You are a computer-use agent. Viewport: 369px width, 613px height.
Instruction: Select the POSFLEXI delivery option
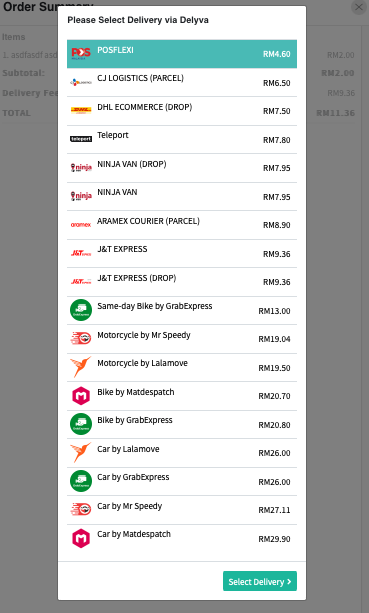(x=182, y=54)
